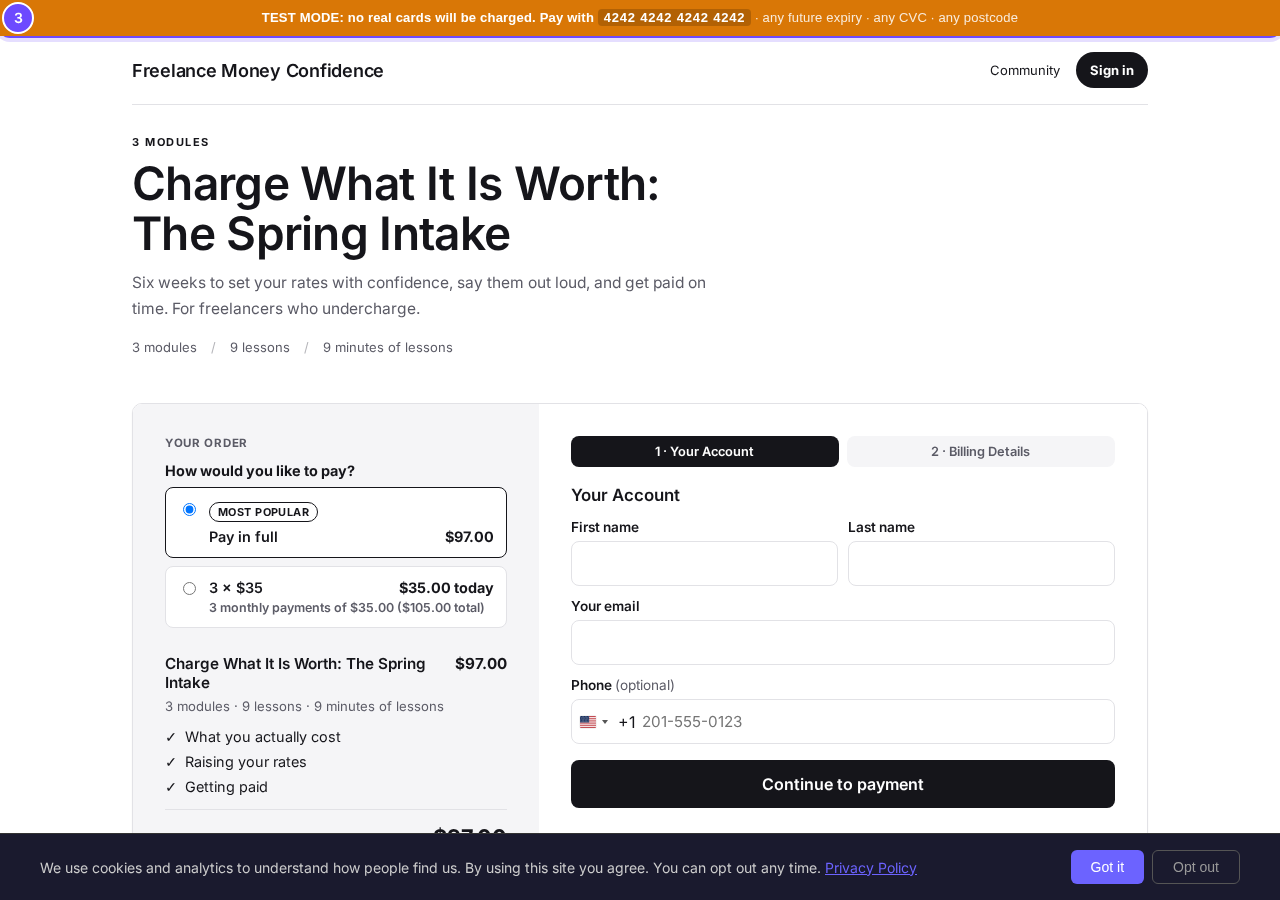This screenshot has width=1280, height=900.
Task: Click the small caret beside the US flag
Action: tap(605, 722)
